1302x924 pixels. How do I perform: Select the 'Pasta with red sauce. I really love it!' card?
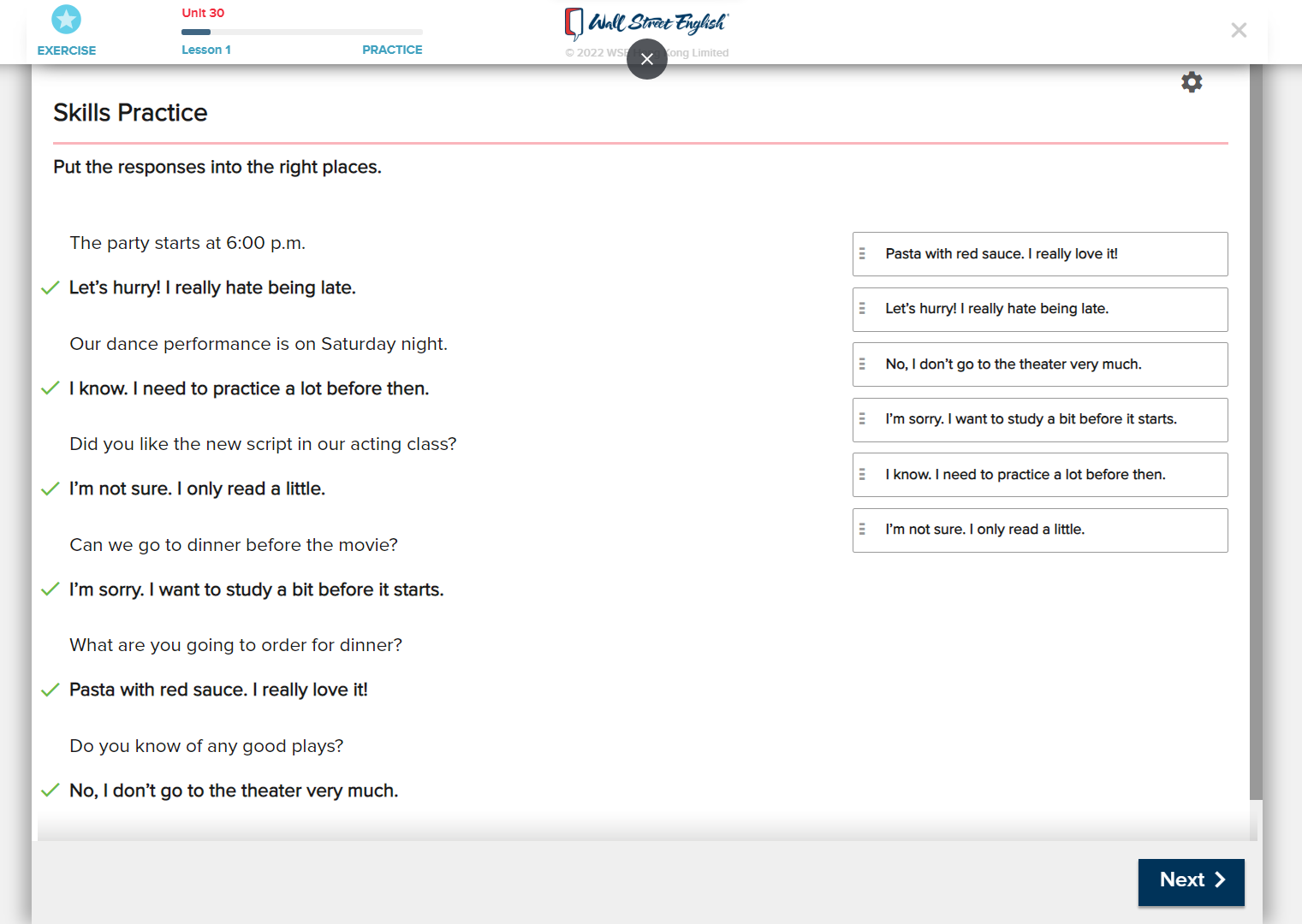[x=1040, y=254]
